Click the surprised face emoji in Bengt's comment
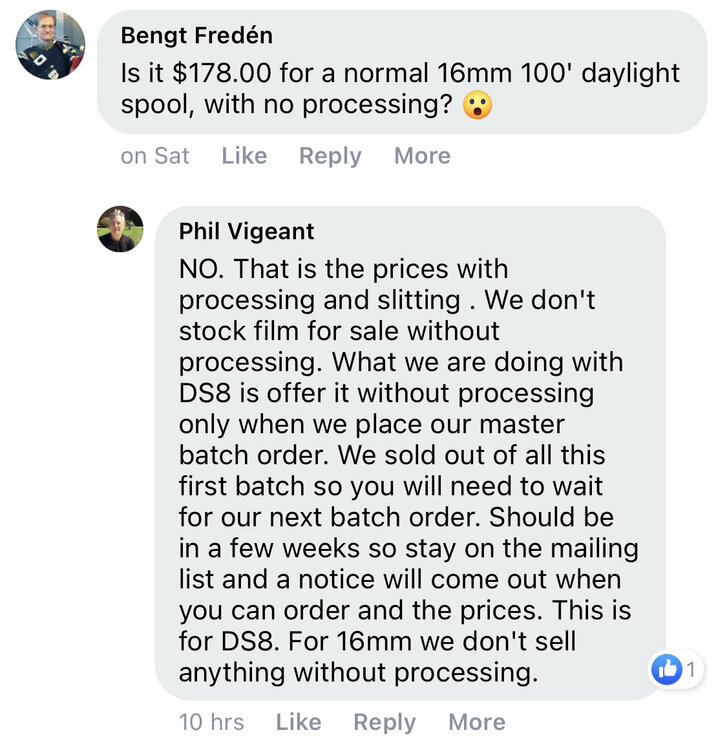 pyautogui.click(x=477, y=105)
